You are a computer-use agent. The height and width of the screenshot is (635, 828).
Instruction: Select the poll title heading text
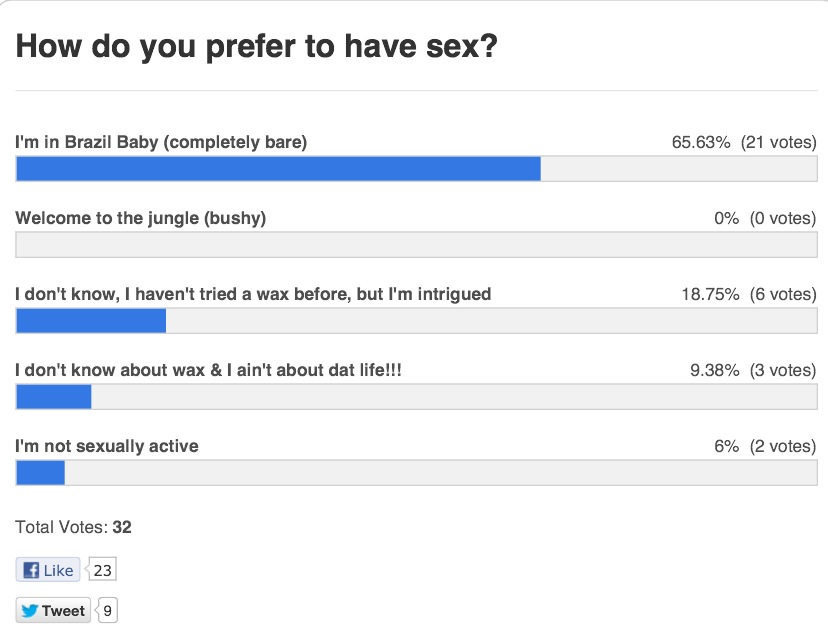coord(257,47)
